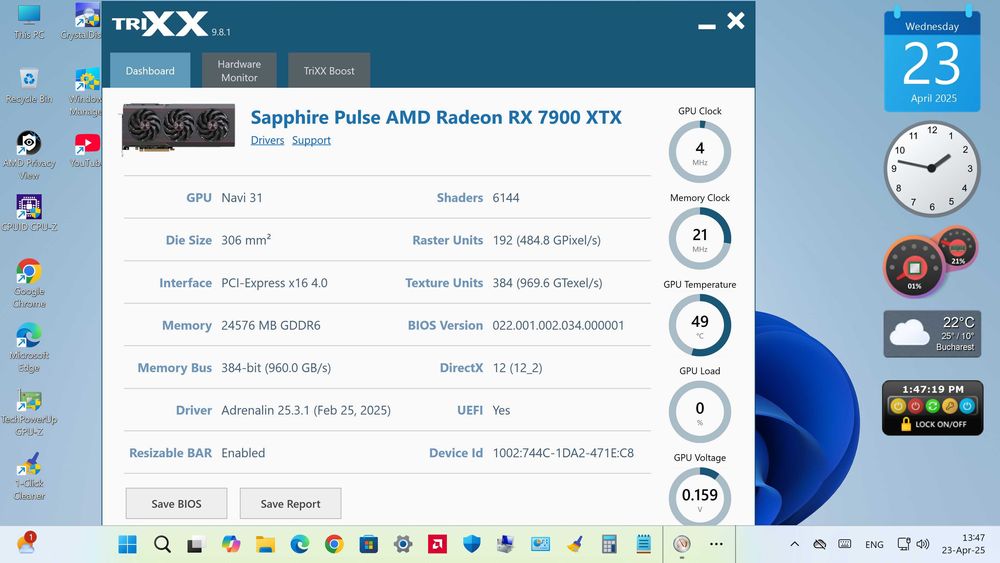Click the analog clock widget
Screen dimensions: 1000x563
point(932,168)
